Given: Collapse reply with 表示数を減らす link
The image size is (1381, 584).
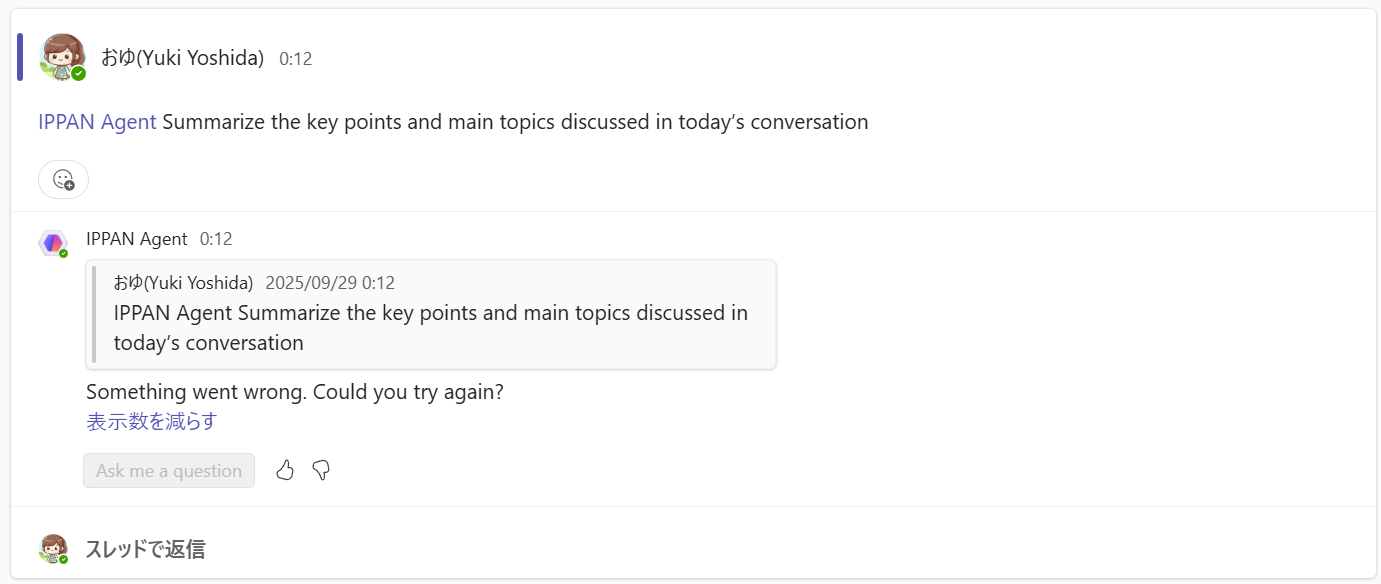Looking at the screenshot, I should 151,422.
